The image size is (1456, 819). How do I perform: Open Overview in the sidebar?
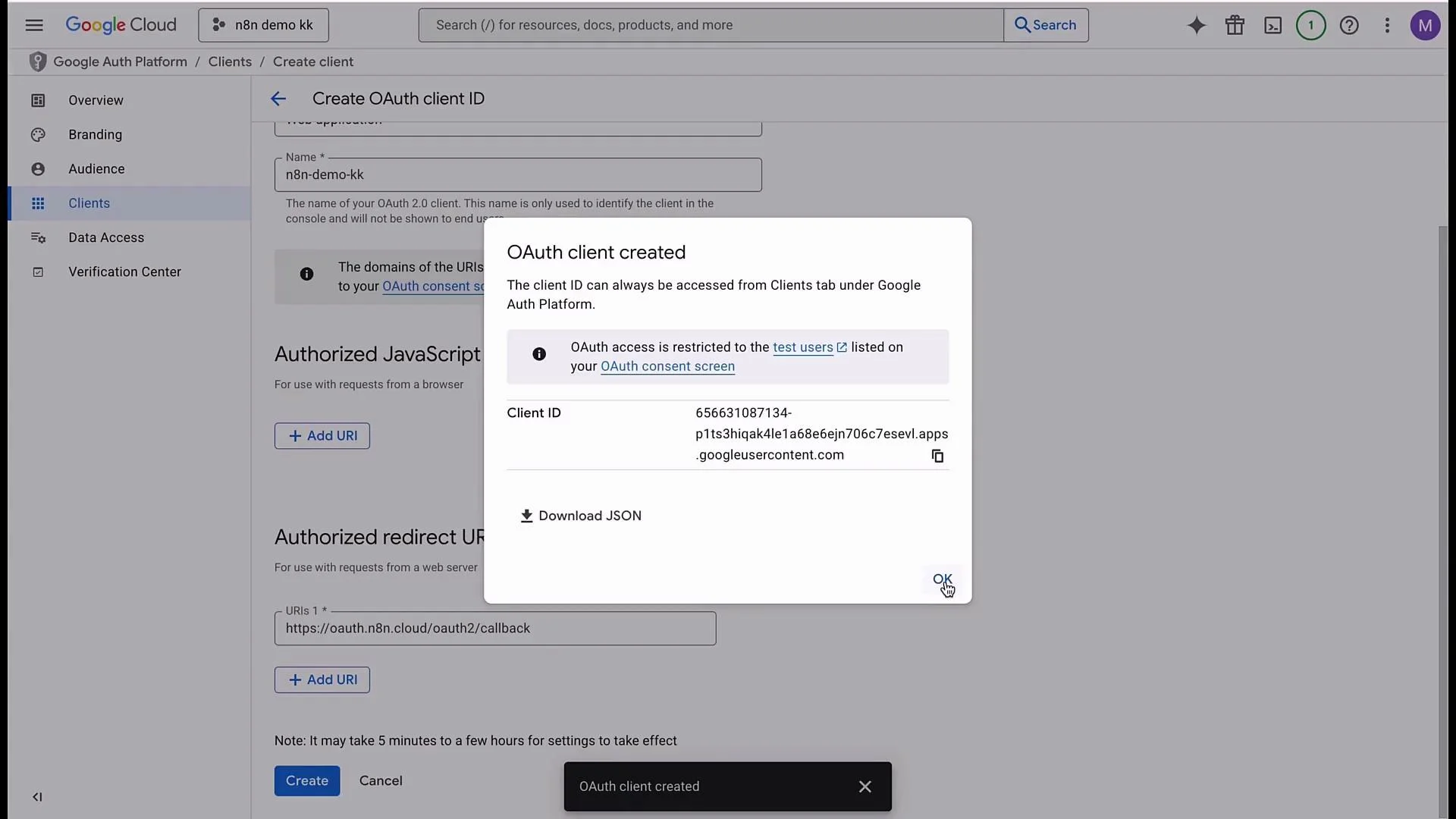point(129,100)
